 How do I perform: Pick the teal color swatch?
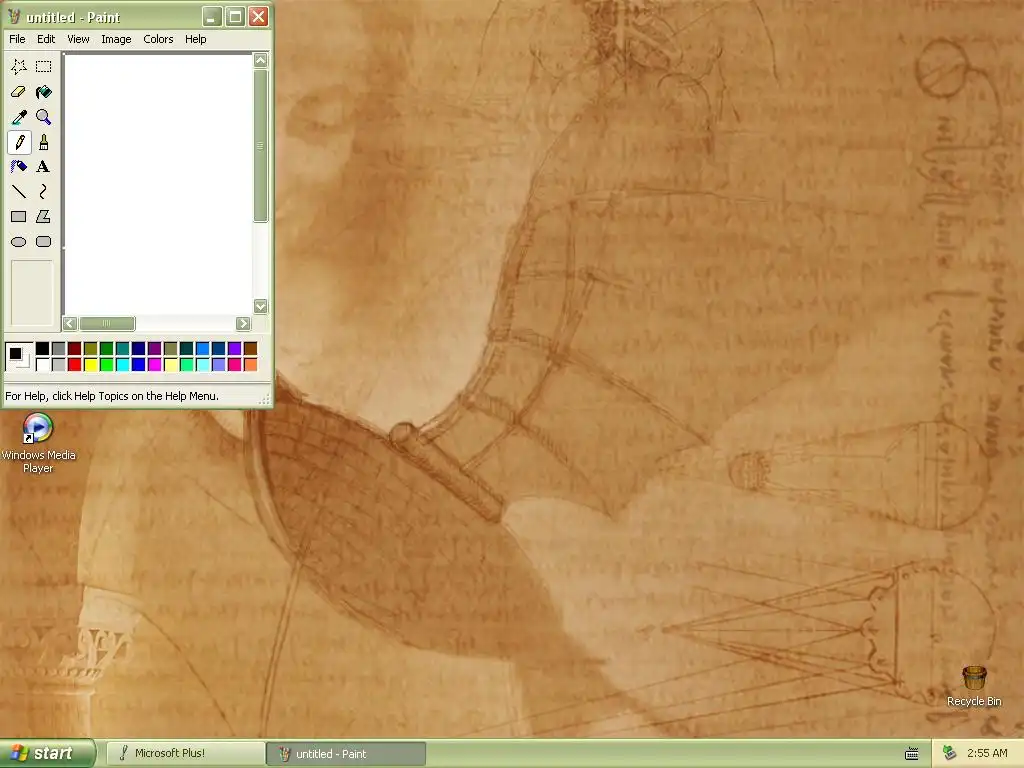tap(122, 349)
